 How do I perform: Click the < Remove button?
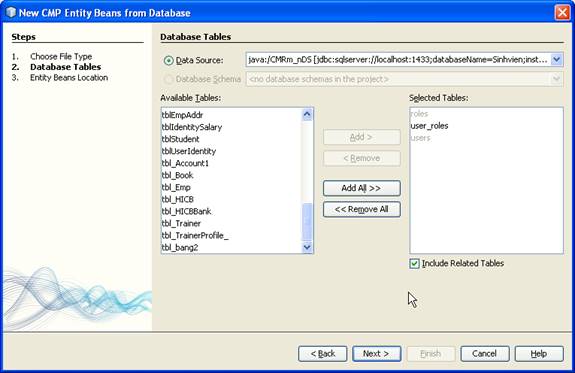[x=362, y=158]
